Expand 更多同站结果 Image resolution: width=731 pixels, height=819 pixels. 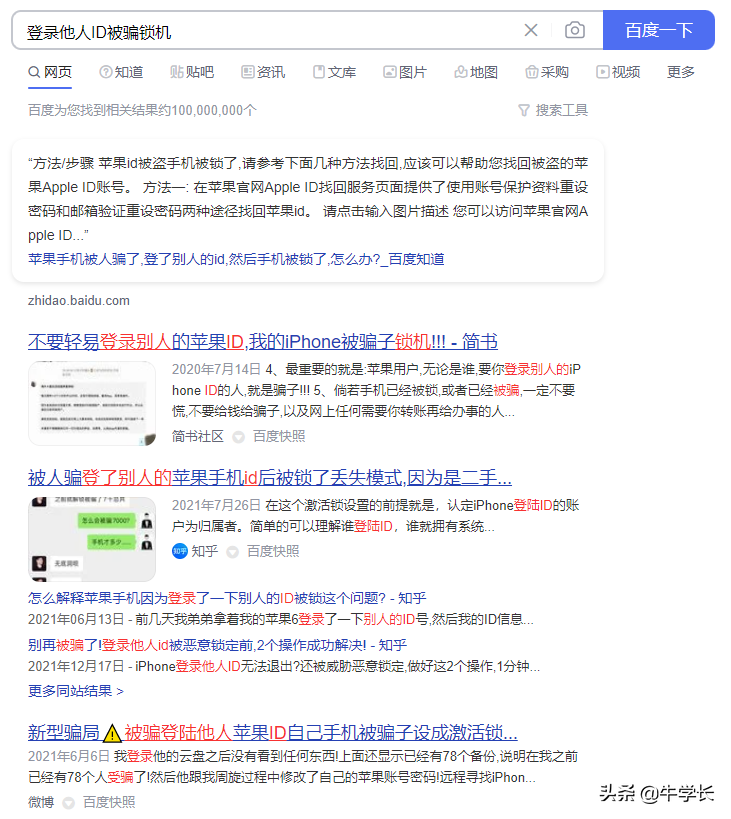pos(76,691)
